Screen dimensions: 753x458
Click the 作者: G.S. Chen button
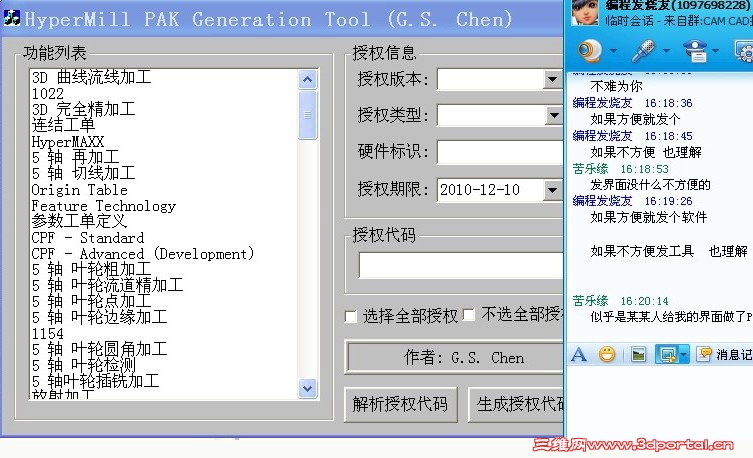coord(454,358)
